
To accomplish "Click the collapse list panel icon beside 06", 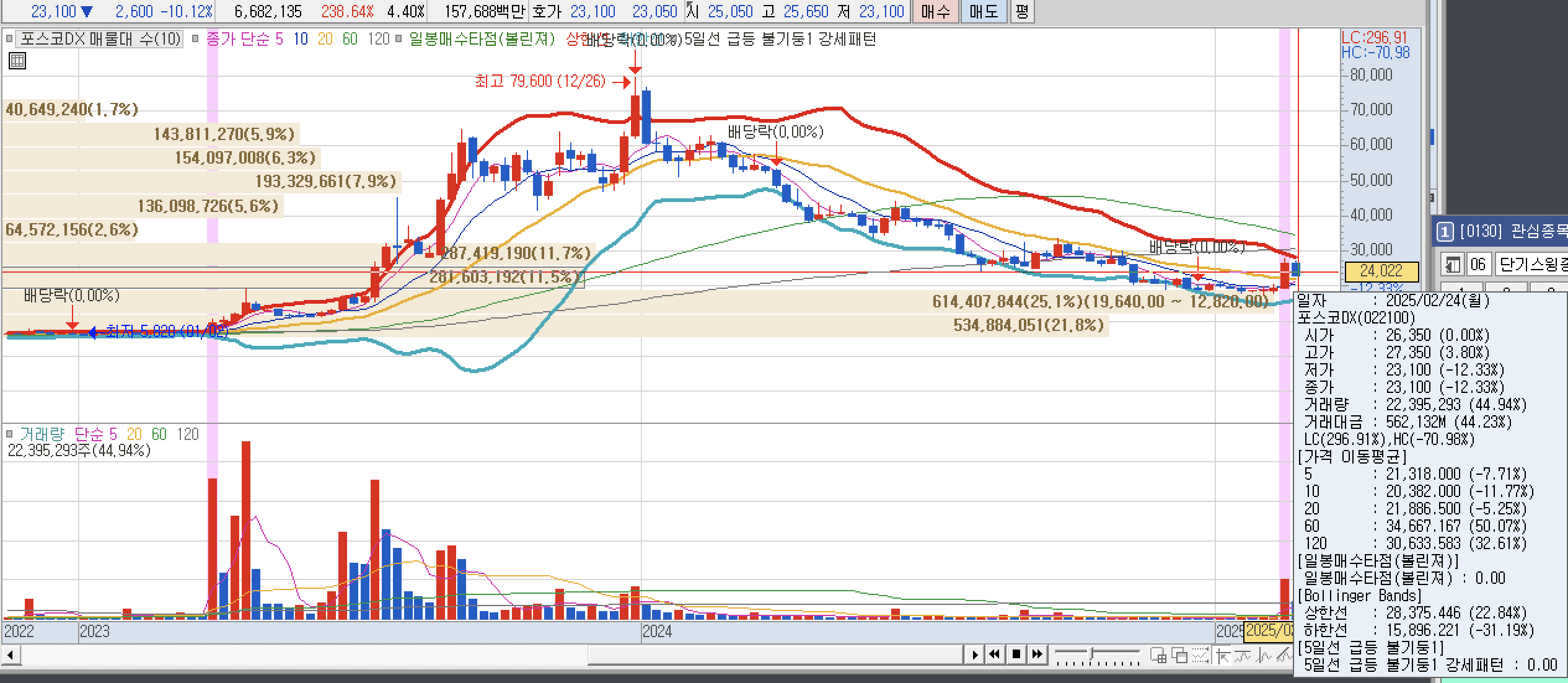I will 1451,265.
